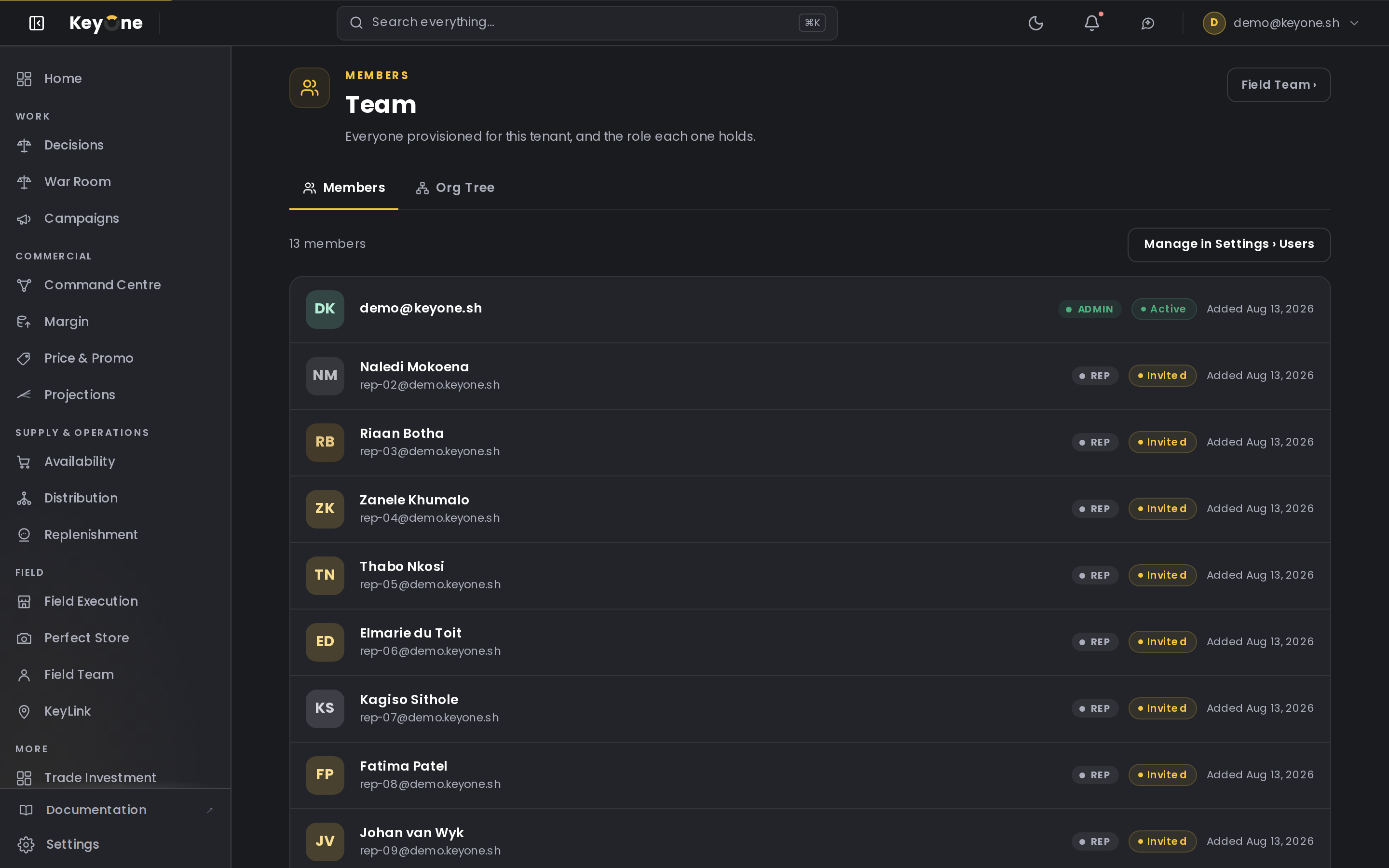1389x868 pixels.
Task: Click Manage in Settings Users button
Action: (1229, 244)
